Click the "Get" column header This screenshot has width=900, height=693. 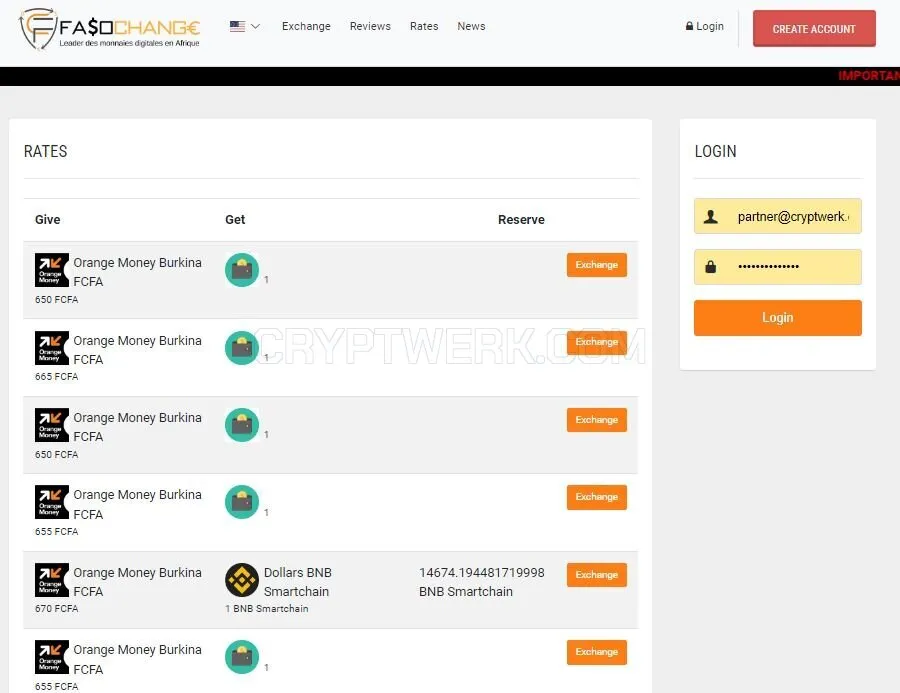click(x=235, y=220)
